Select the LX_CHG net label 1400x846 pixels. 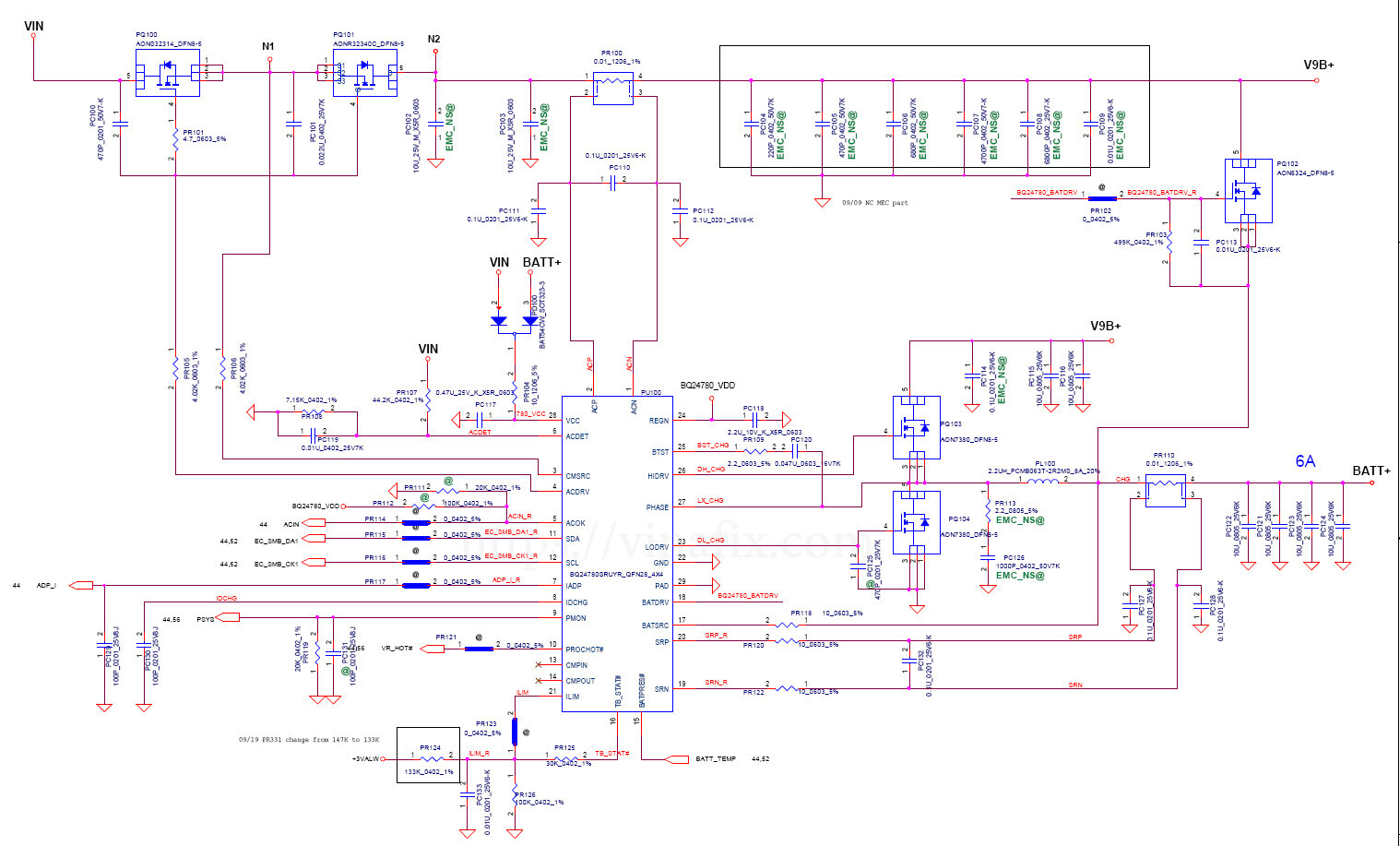pyautogui.click(x=711, y=501)
